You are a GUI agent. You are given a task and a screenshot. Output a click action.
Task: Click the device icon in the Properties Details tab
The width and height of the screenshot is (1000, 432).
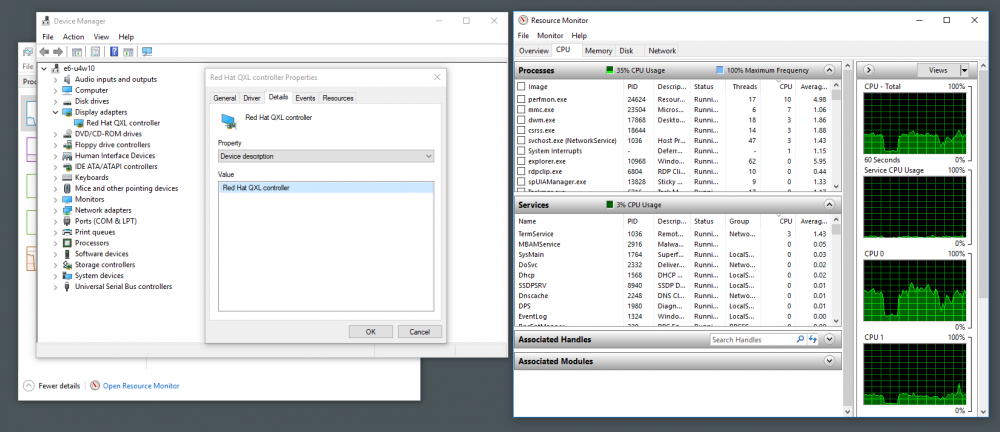(228, 121)
